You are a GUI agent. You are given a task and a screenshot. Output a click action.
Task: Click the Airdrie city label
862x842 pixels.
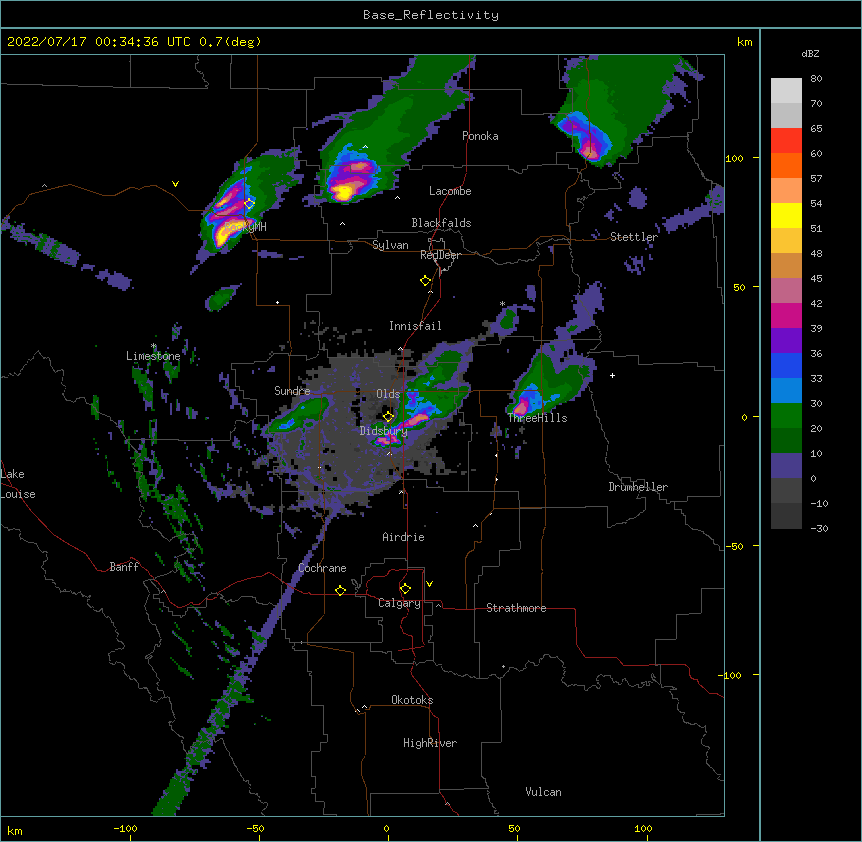403,537
